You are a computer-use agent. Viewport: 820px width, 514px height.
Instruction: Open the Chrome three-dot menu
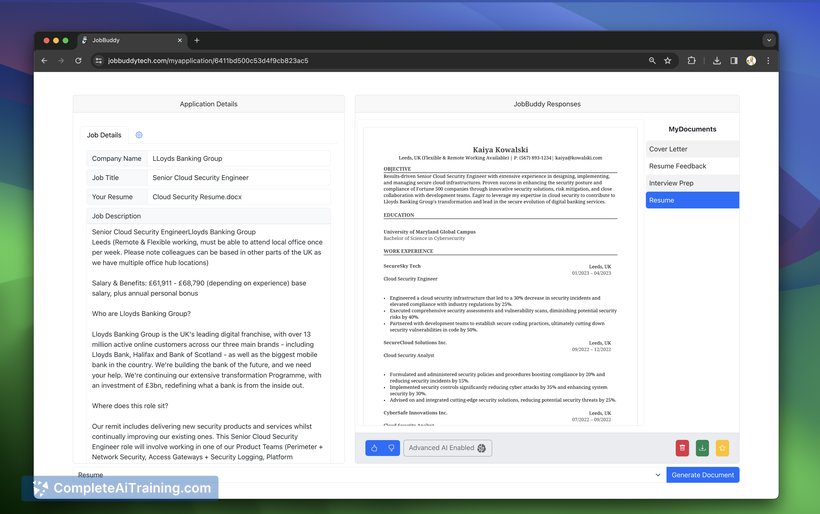click(768, 61)
